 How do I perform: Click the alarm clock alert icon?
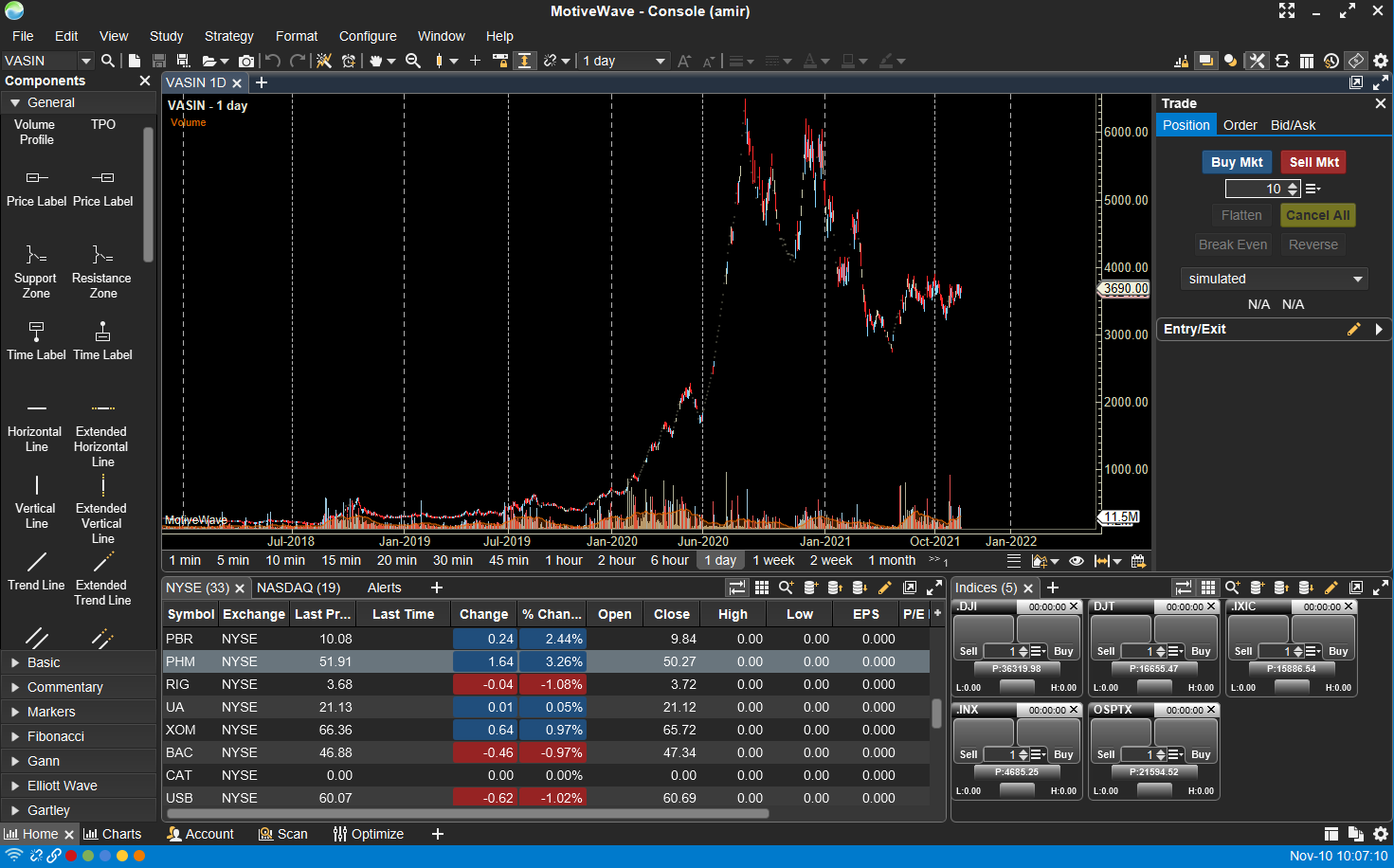point(349,61)
